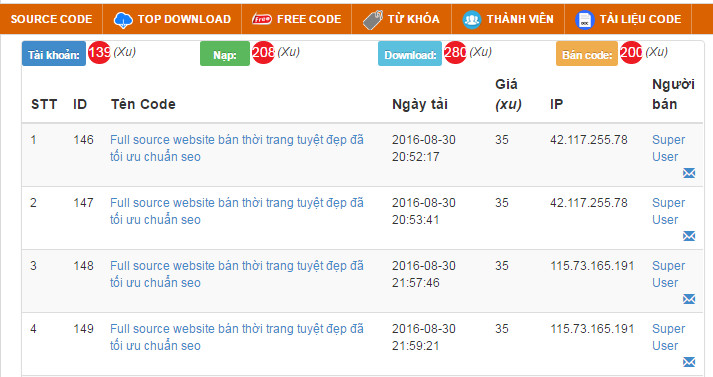Screen dimensions: 713x377
Task: Click price 35 in row ID 149
Action: click(502, 328)
